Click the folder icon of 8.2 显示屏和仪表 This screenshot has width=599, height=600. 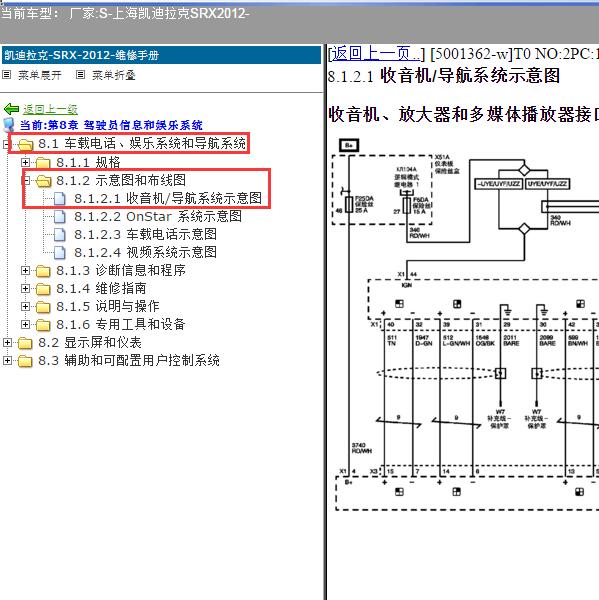[x=25, y=343]
